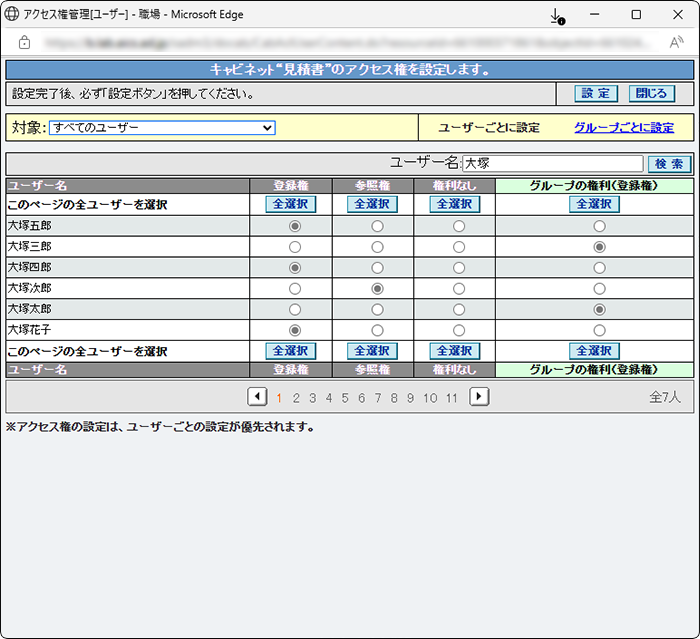
Task: Click bottom 全選択 under グループの権利
Action: coord(594,351)
